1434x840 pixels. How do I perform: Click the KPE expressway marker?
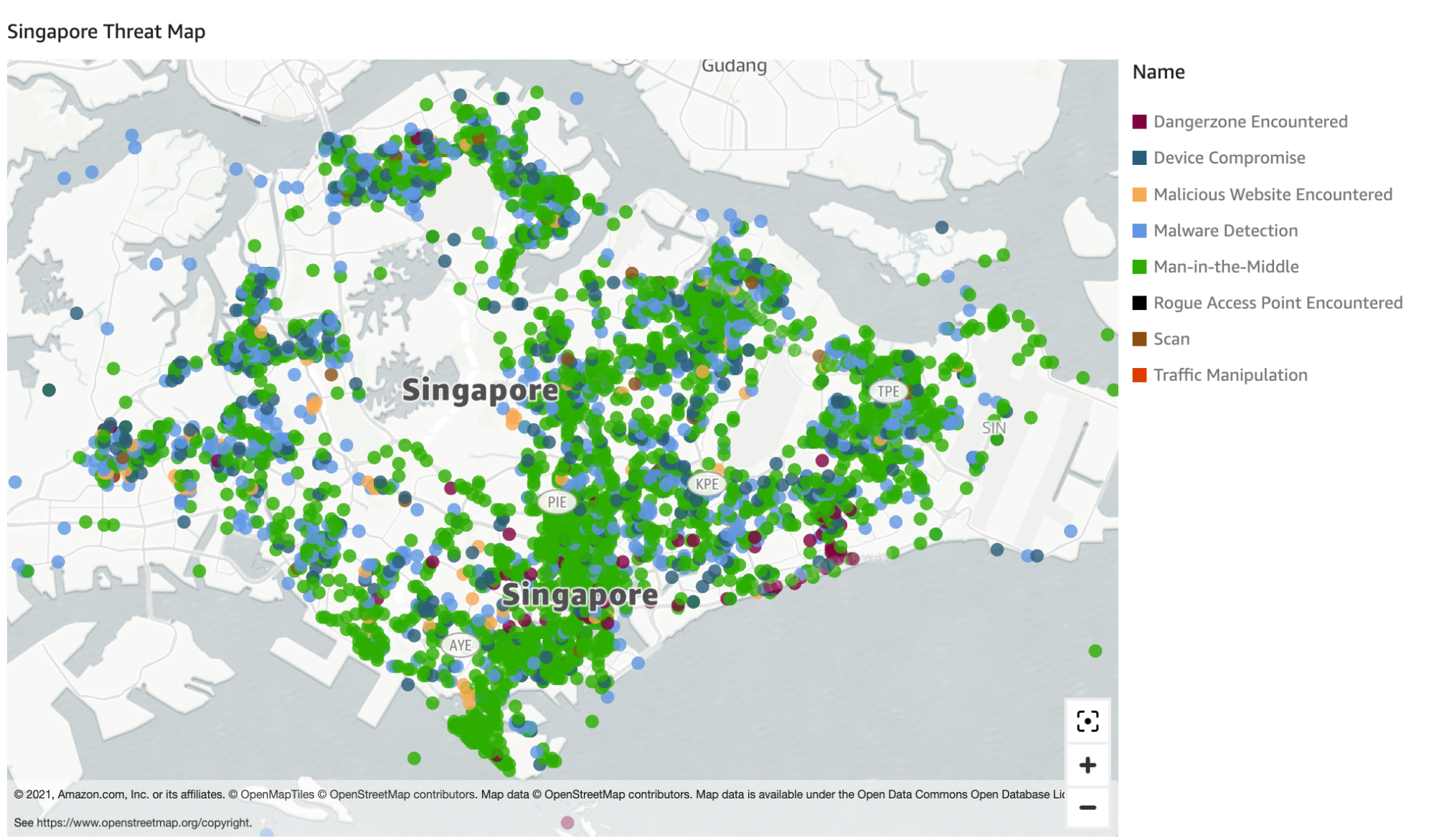point(707,483)
